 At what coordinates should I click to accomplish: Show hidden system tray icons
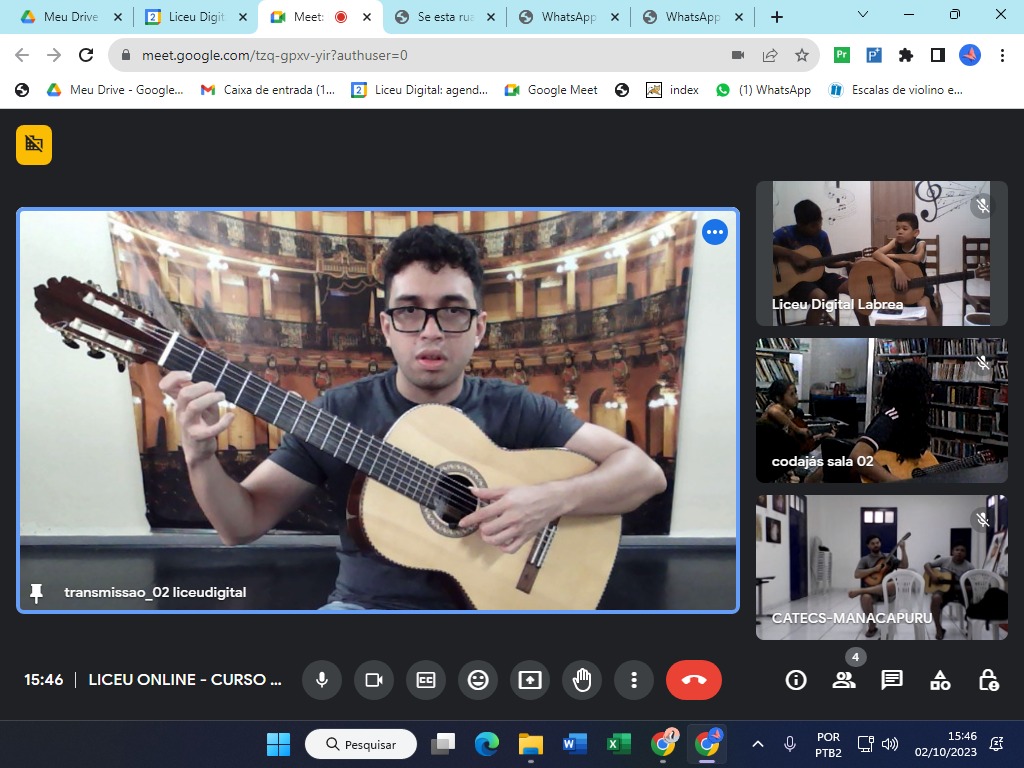[758, 744]
